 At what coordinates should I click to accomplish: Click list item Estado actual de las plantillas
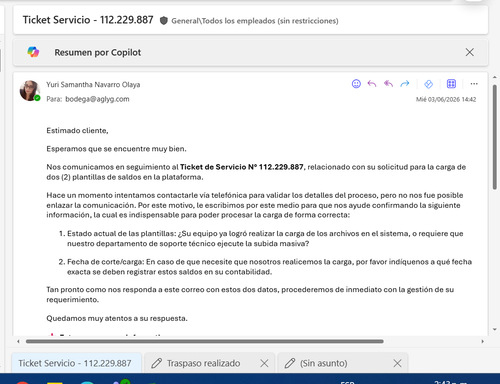tap(265, 238)
